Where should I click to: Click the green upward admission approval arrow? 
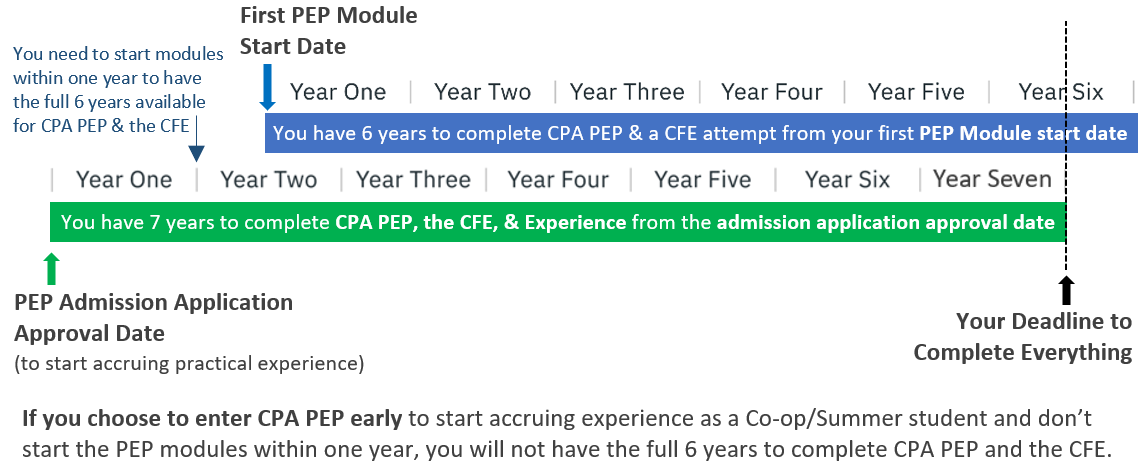[50, 268]
